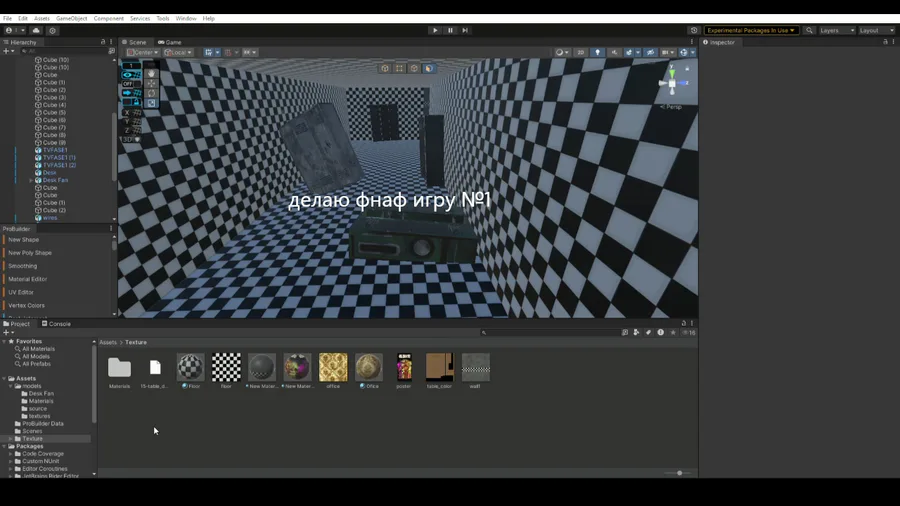Click ProBuilder edge selection mode icon

414,68
